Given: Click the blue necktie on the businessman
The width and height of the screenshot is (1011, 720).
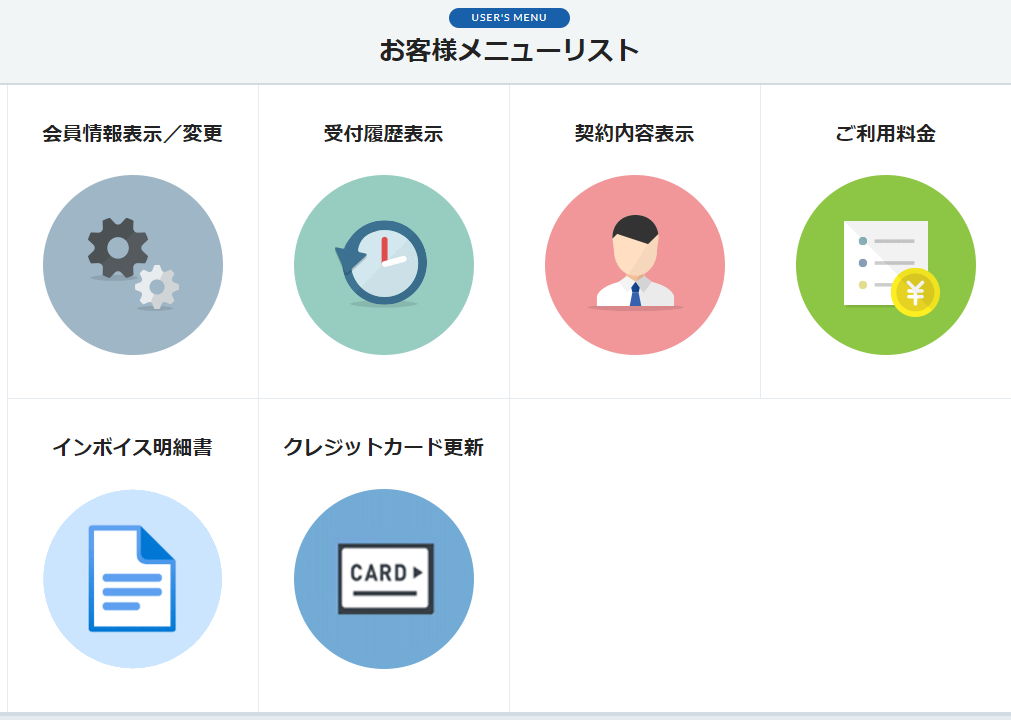Looking at the screenshot, I should pyautogui.click(x=635, y=294).
